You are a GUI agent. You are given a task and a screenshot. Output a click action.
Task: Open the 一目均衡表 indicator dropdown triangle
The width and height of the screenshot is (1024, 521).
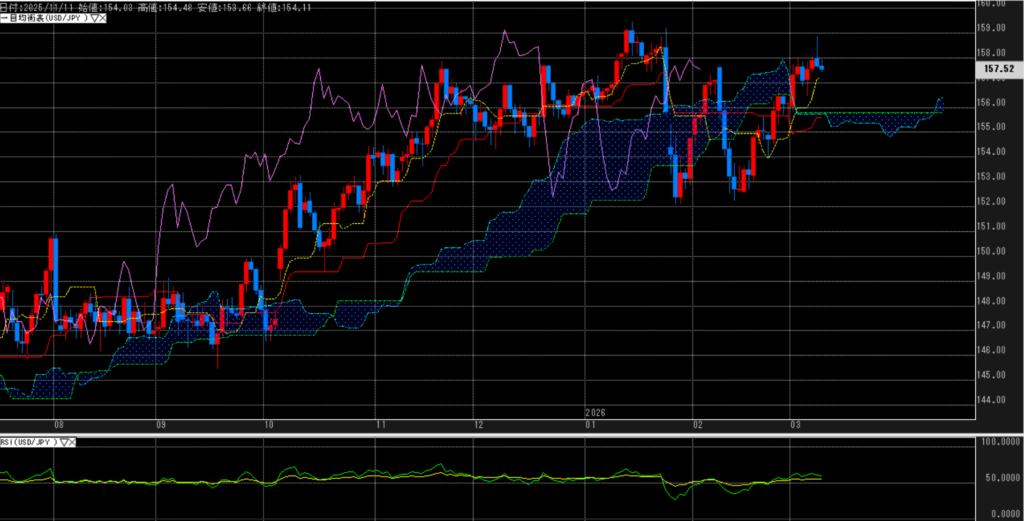click(93, 18)
